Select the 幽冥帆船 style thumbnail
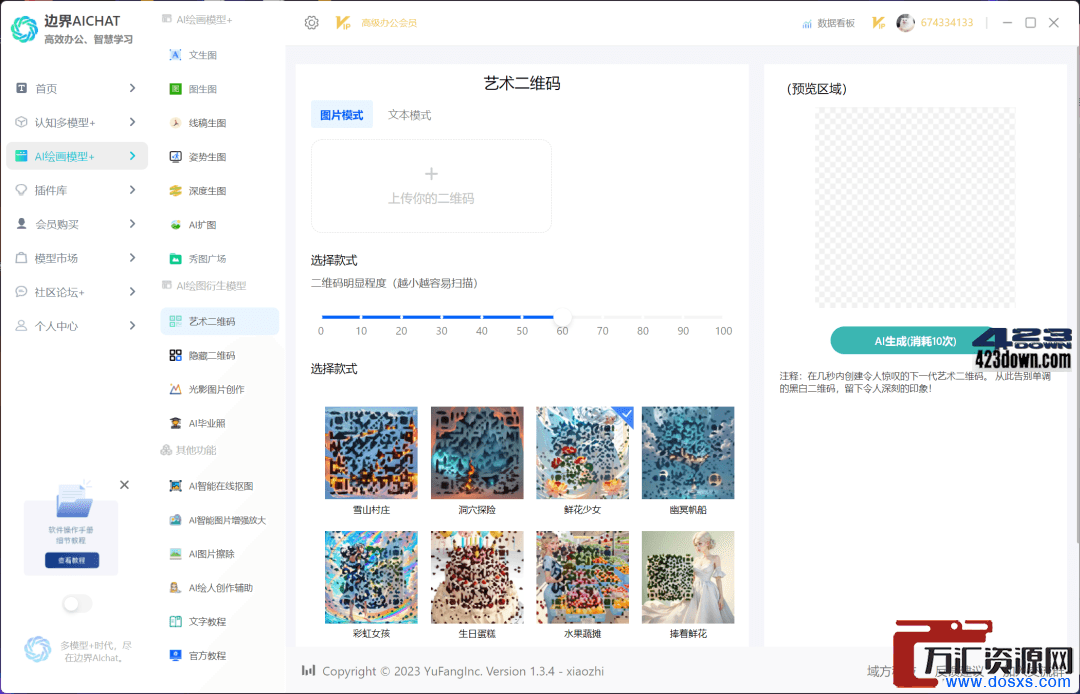The image size is (1080, 694). click(688, 452)
